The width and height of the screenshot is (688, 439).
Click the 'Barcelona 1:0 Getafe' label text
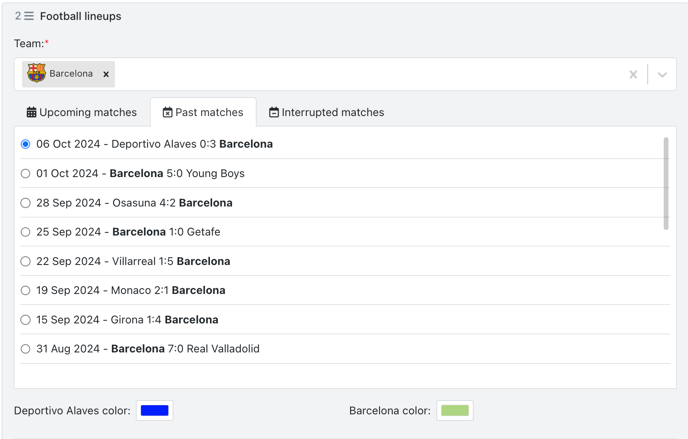[166, 232]
